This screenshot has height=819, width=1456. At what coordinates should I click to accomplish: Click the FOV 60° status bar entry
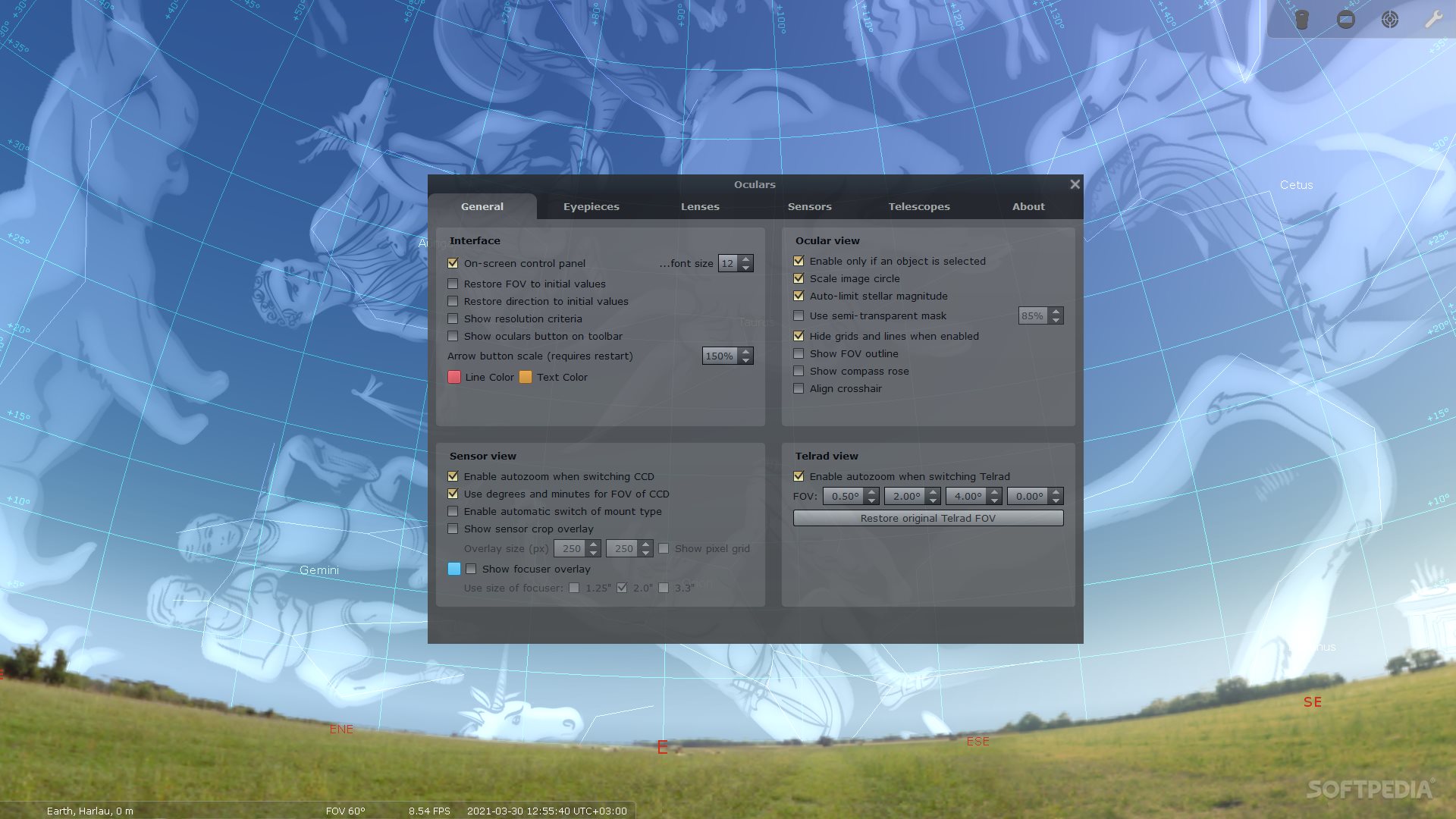[x=346, y=811]
